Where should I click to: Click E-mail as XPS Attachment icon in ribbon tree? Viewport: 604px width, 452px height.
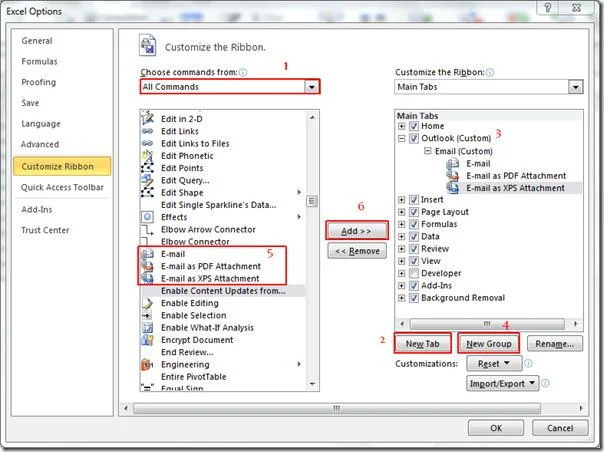(x=453, y=188)
